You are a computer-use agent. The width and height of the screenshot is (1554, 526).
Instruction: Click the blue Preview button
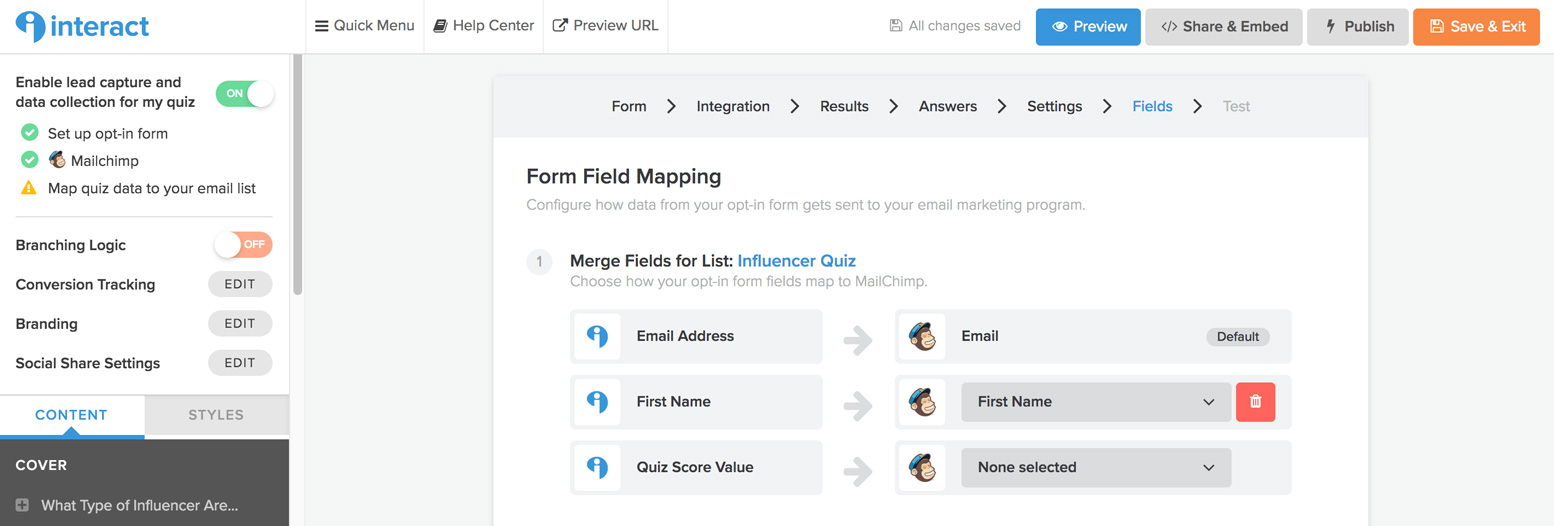(x=1088, y=27)
